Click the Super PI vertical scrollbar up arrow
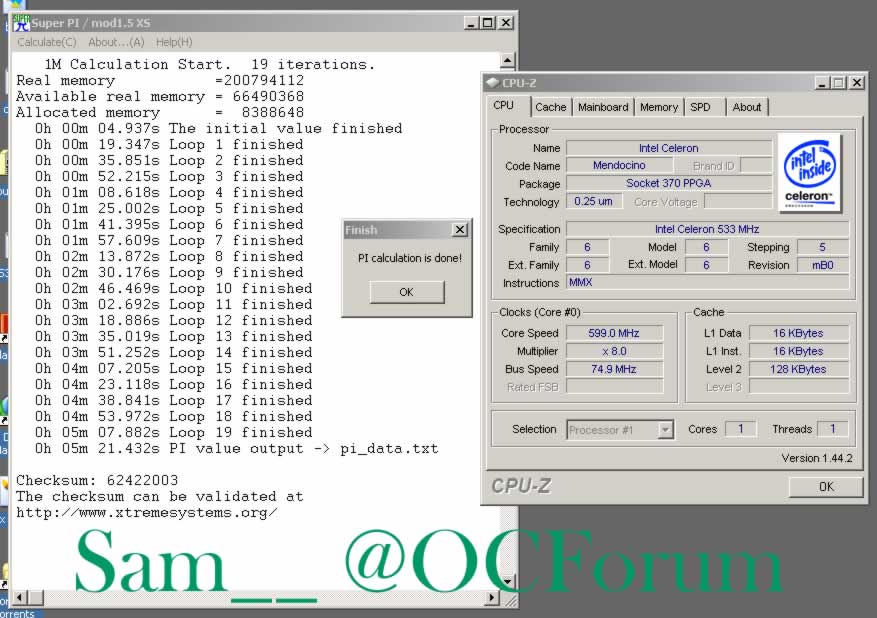This screenshot has width=877, height=618. point(507,60)
